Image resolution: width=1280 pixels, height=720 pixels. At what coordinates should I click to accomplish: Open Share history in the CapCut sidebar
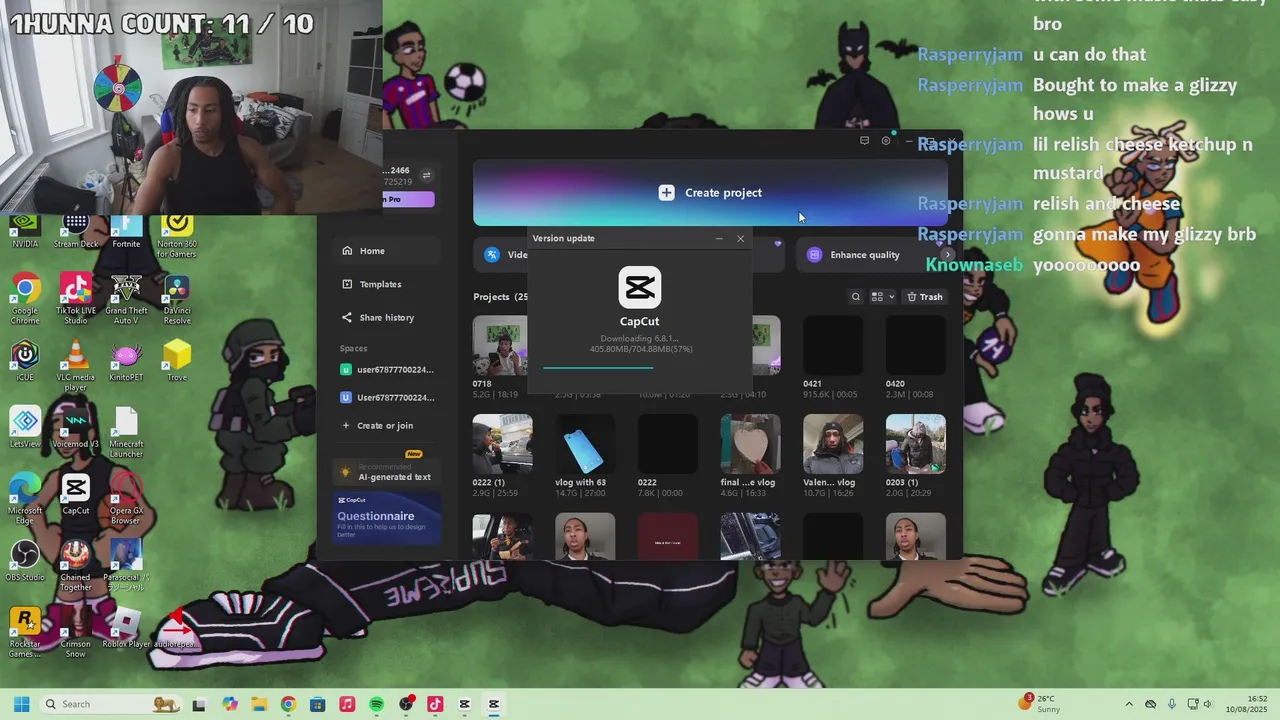[x=387, y=317]
